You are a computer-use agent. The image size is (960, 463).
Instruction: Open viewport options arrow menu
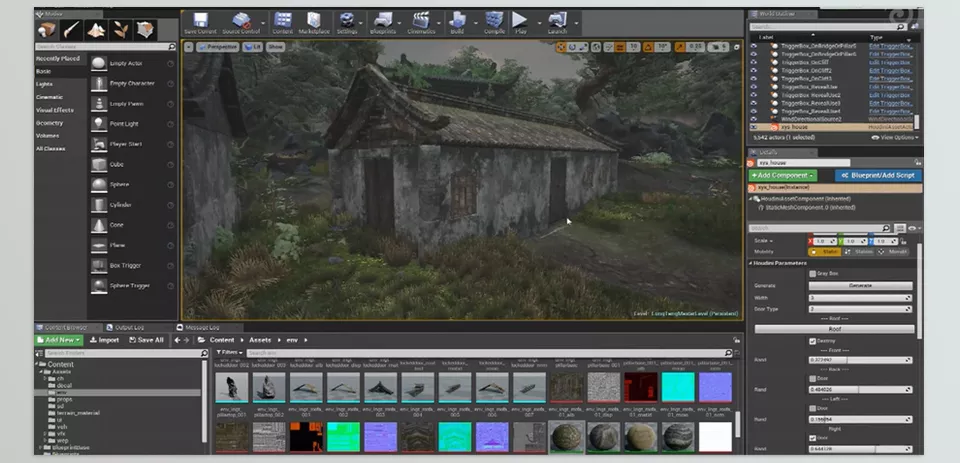point(189,47)
